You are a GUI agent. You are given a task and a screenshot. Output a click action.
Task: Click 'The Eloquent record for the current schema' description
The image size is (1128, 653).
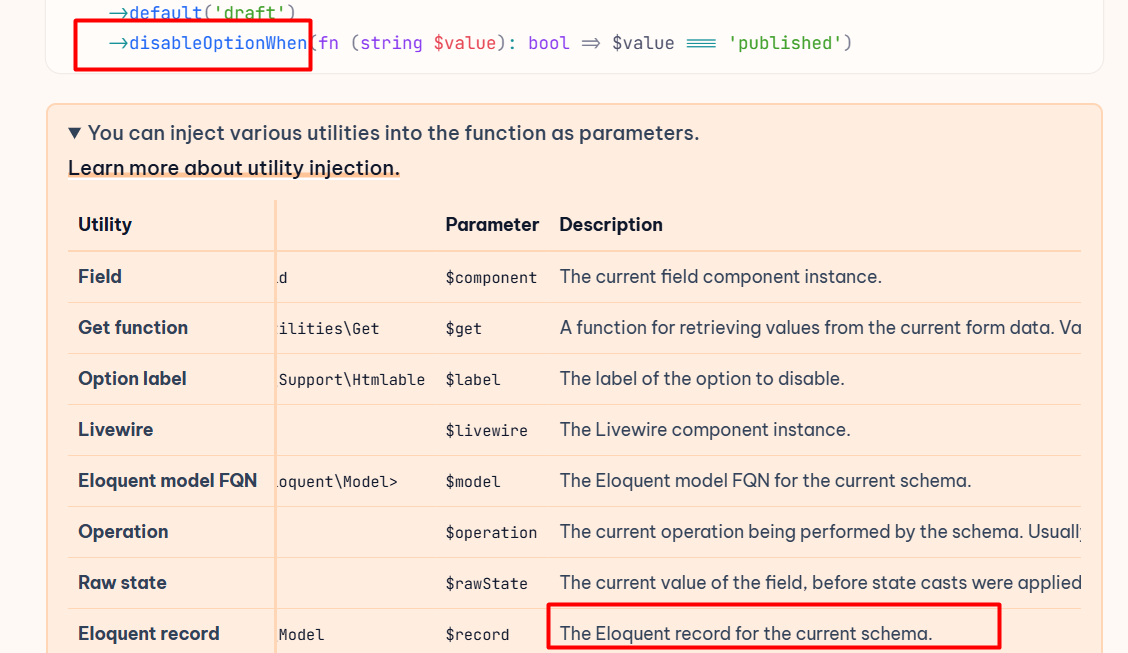745,633
